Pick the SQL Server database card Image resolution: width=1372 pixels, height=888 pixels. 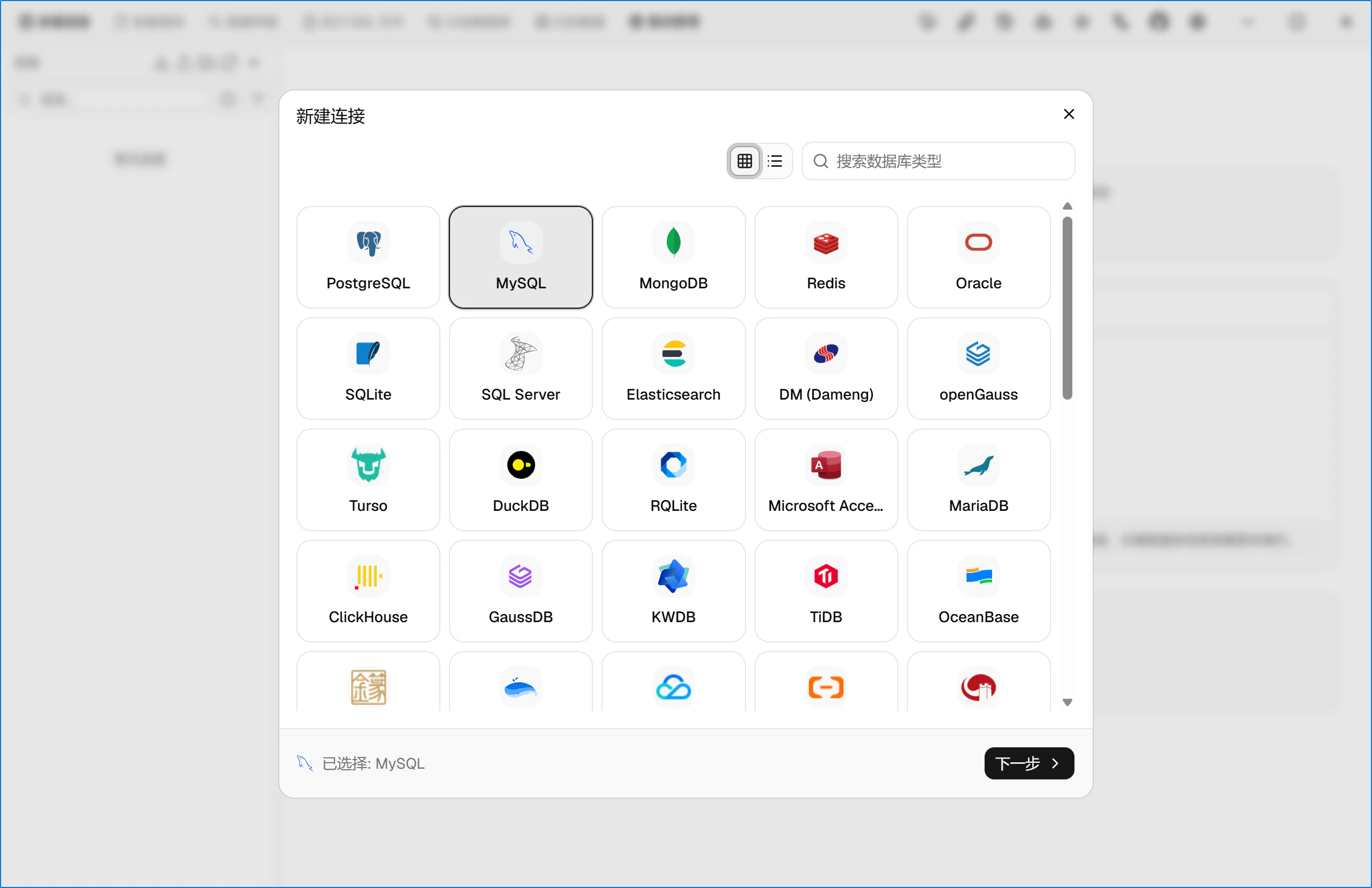(x=521, y=368)
